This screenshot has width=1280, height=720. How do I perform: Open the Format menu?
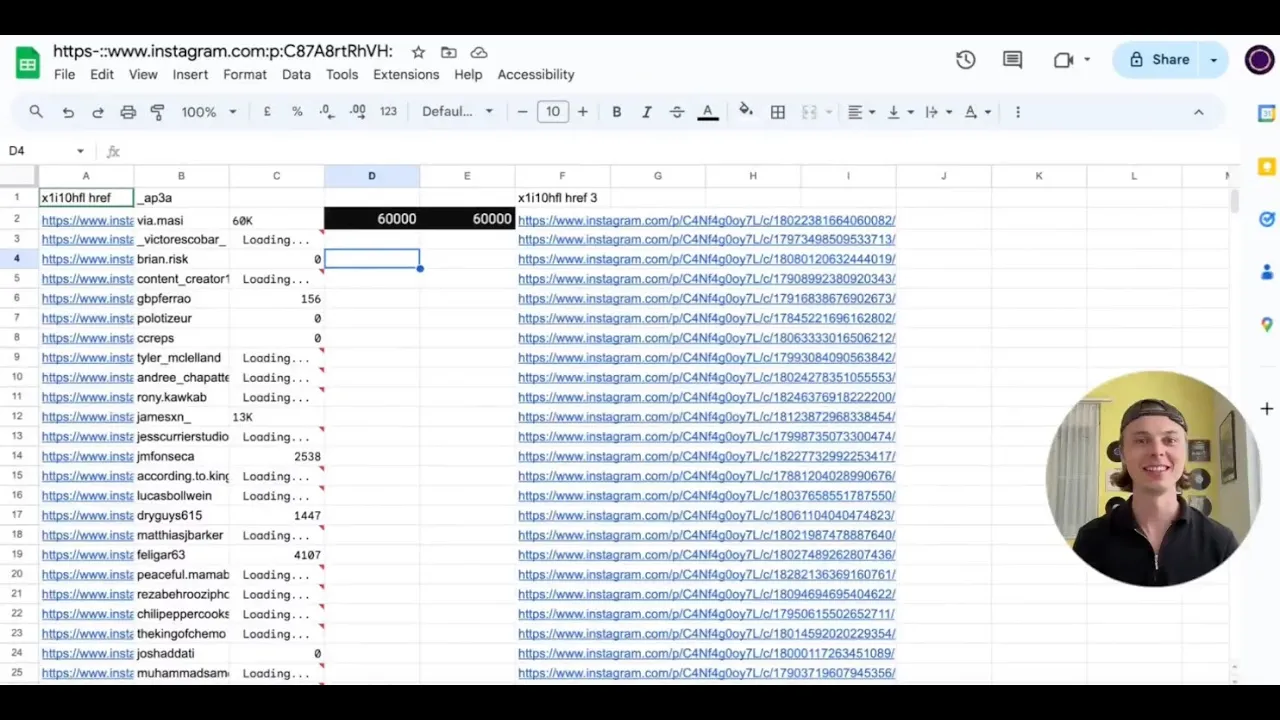245,75
